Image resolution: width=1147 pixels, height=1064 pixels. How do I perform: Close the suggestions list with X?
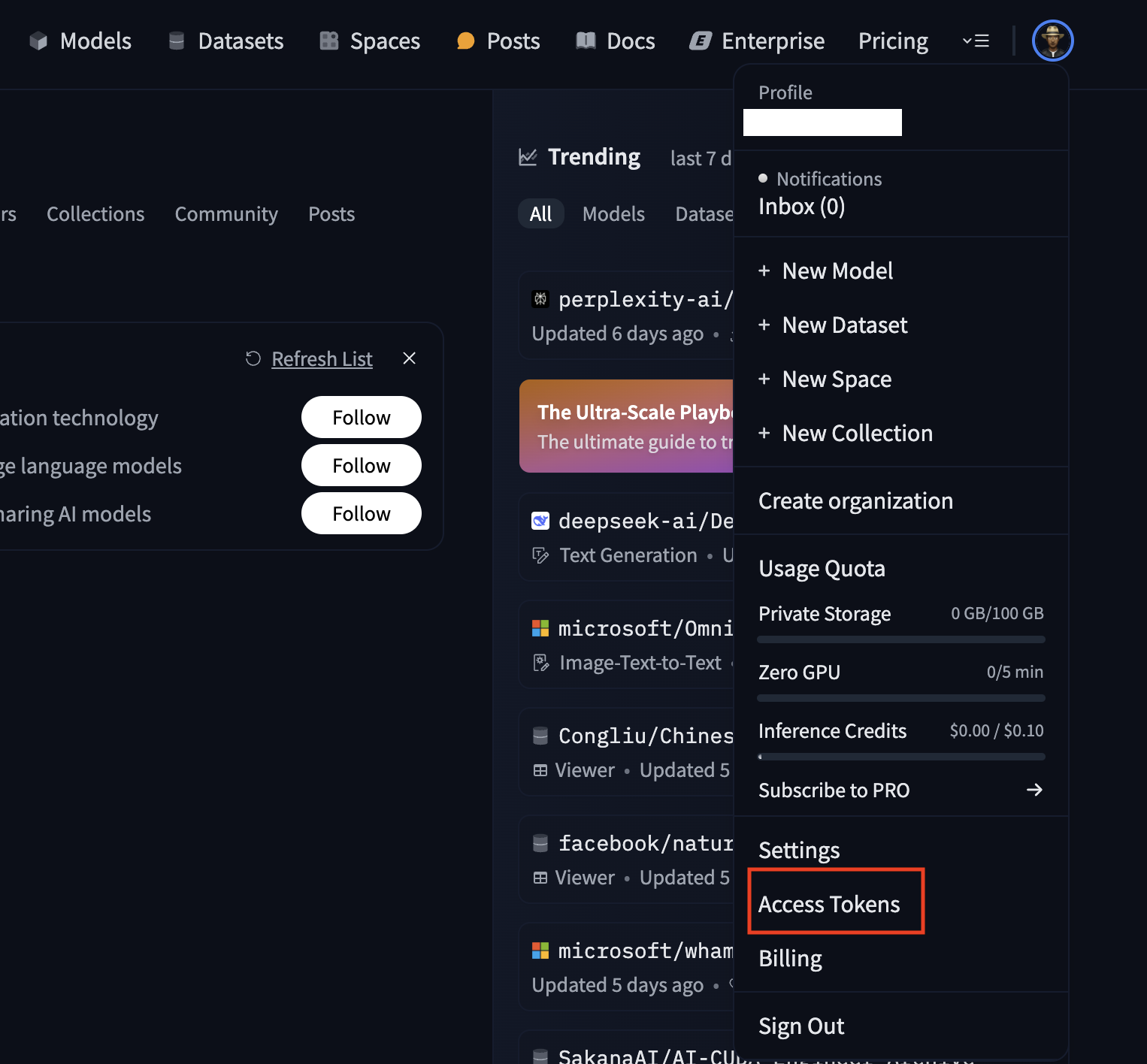point(409,358)
